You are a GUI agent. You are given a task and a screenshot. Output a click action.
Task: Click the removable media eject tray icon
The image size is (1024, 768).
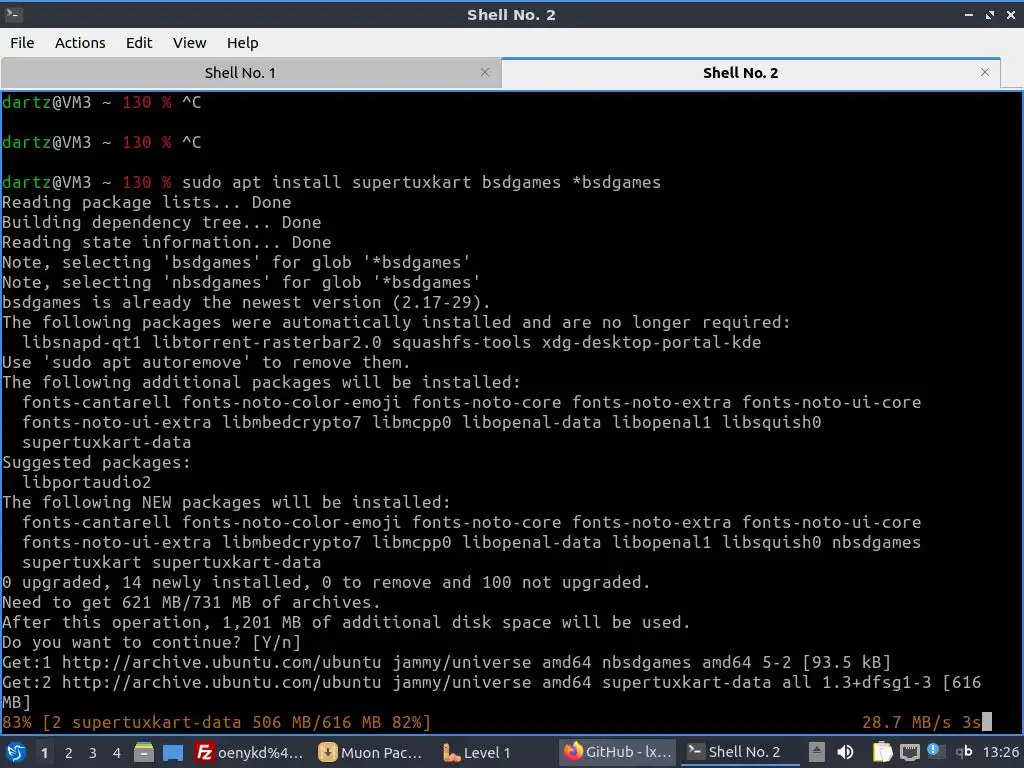(x=816, y=752)
